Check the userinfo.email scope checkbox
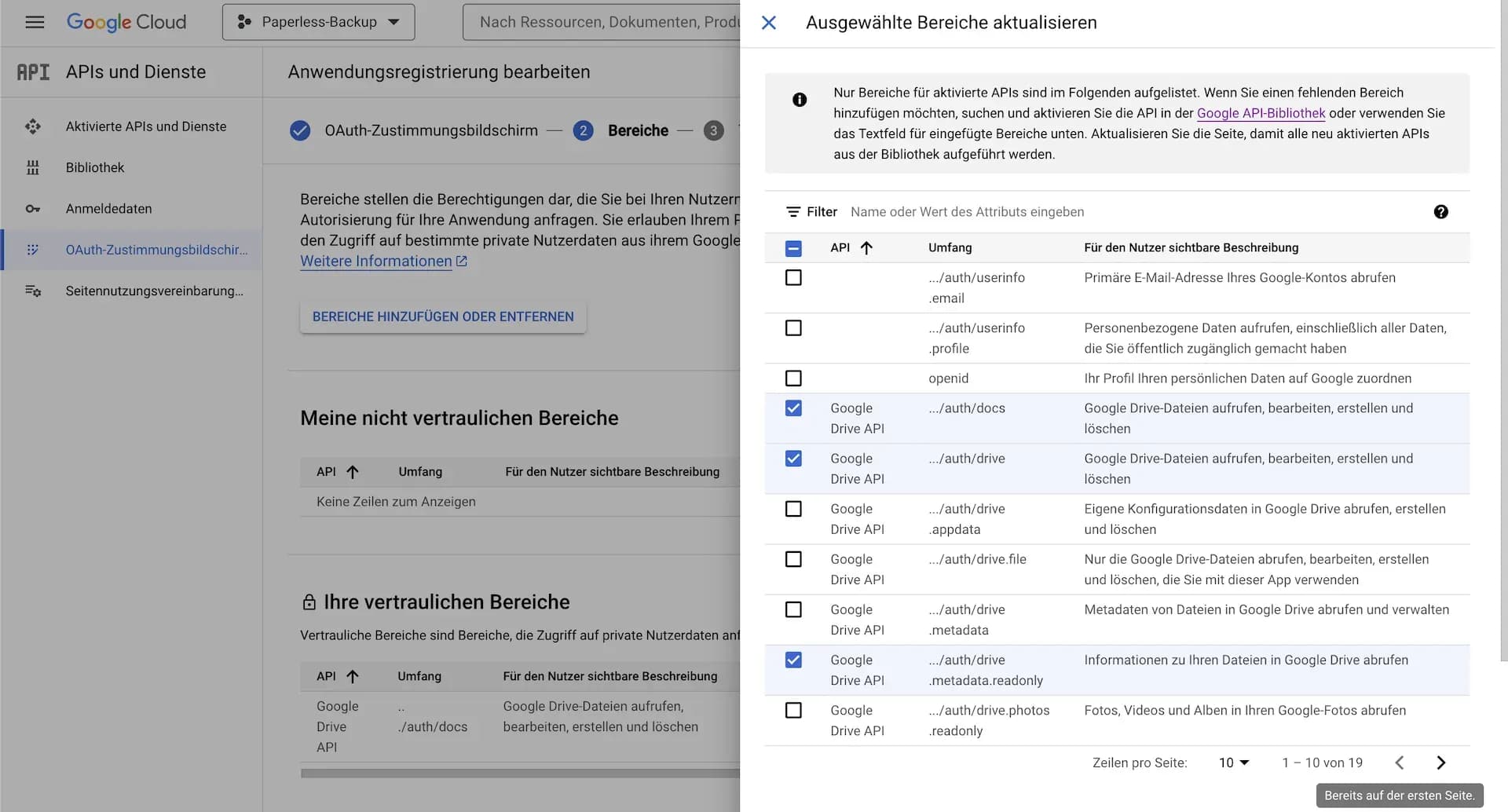This screenshot has width=1508, height=812. click(793, 278)
